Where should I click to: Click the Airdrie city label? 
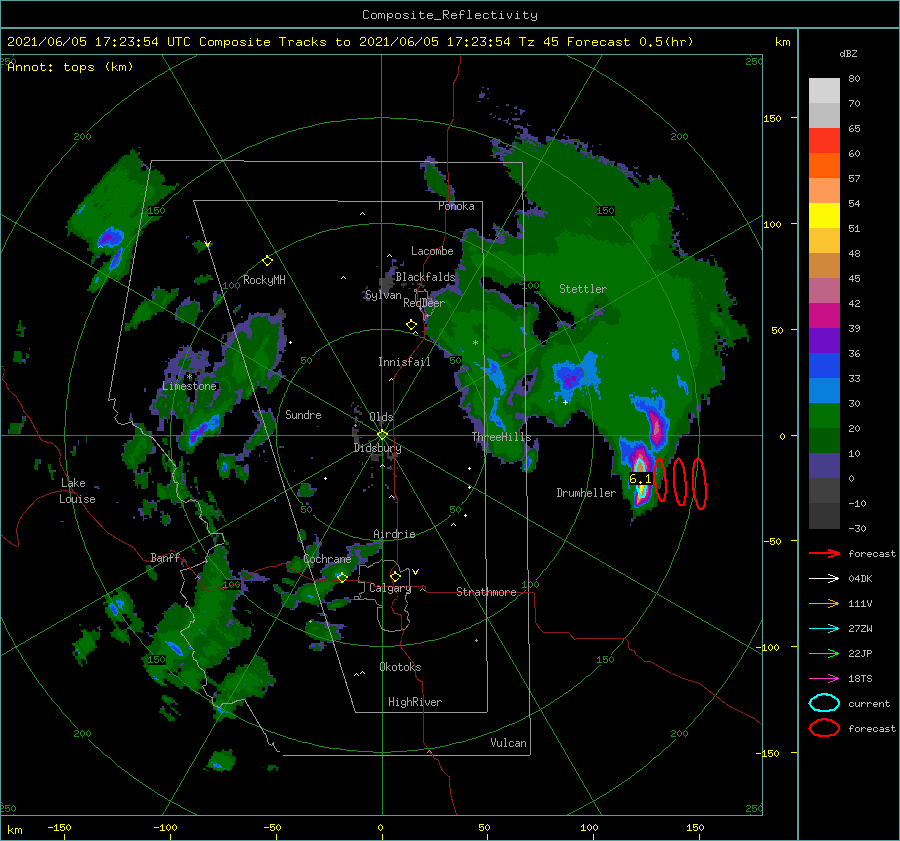pos(394,534)
